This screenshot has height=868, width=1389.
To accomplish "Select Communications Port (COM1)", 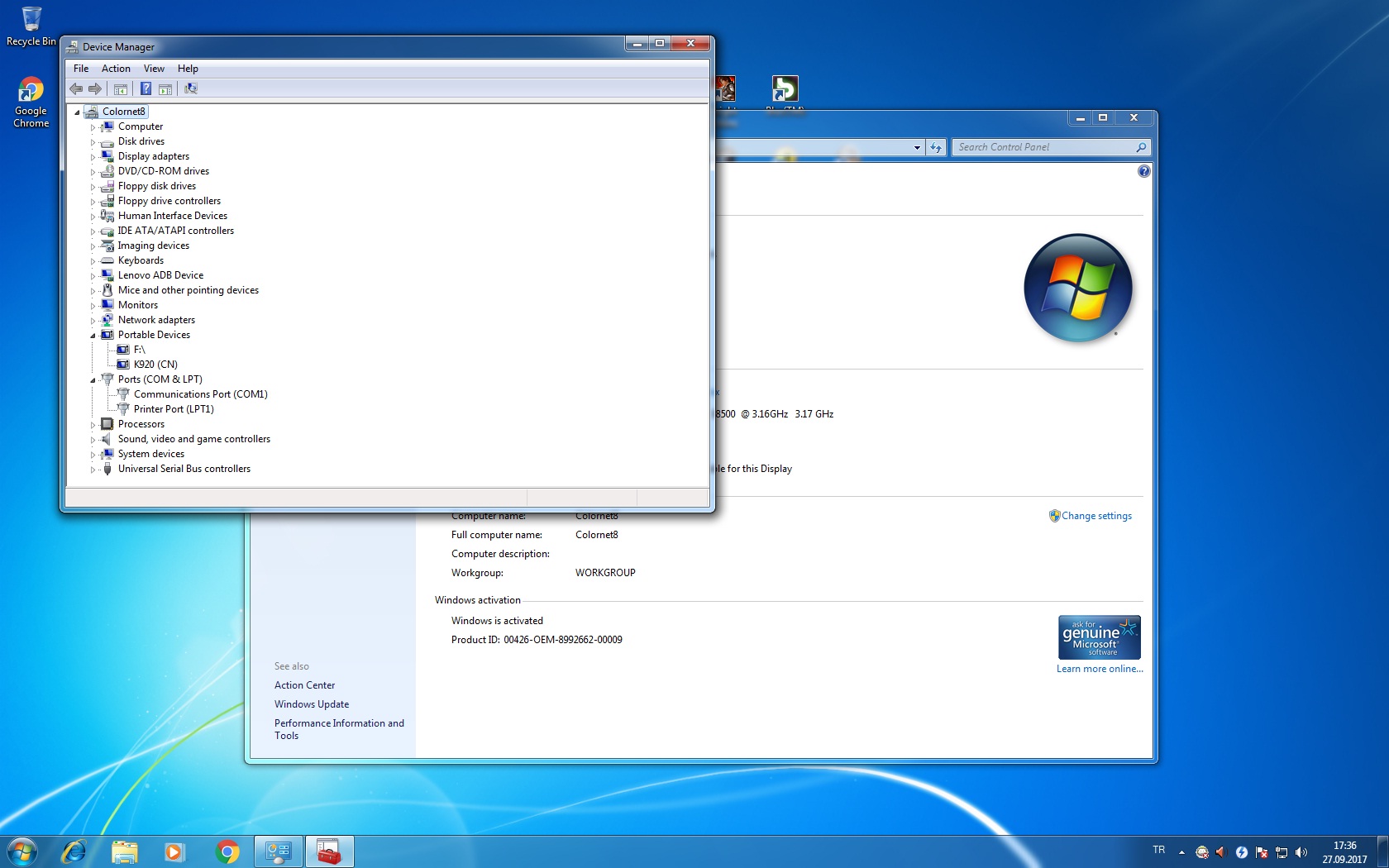I will click(x=201, y=394).
